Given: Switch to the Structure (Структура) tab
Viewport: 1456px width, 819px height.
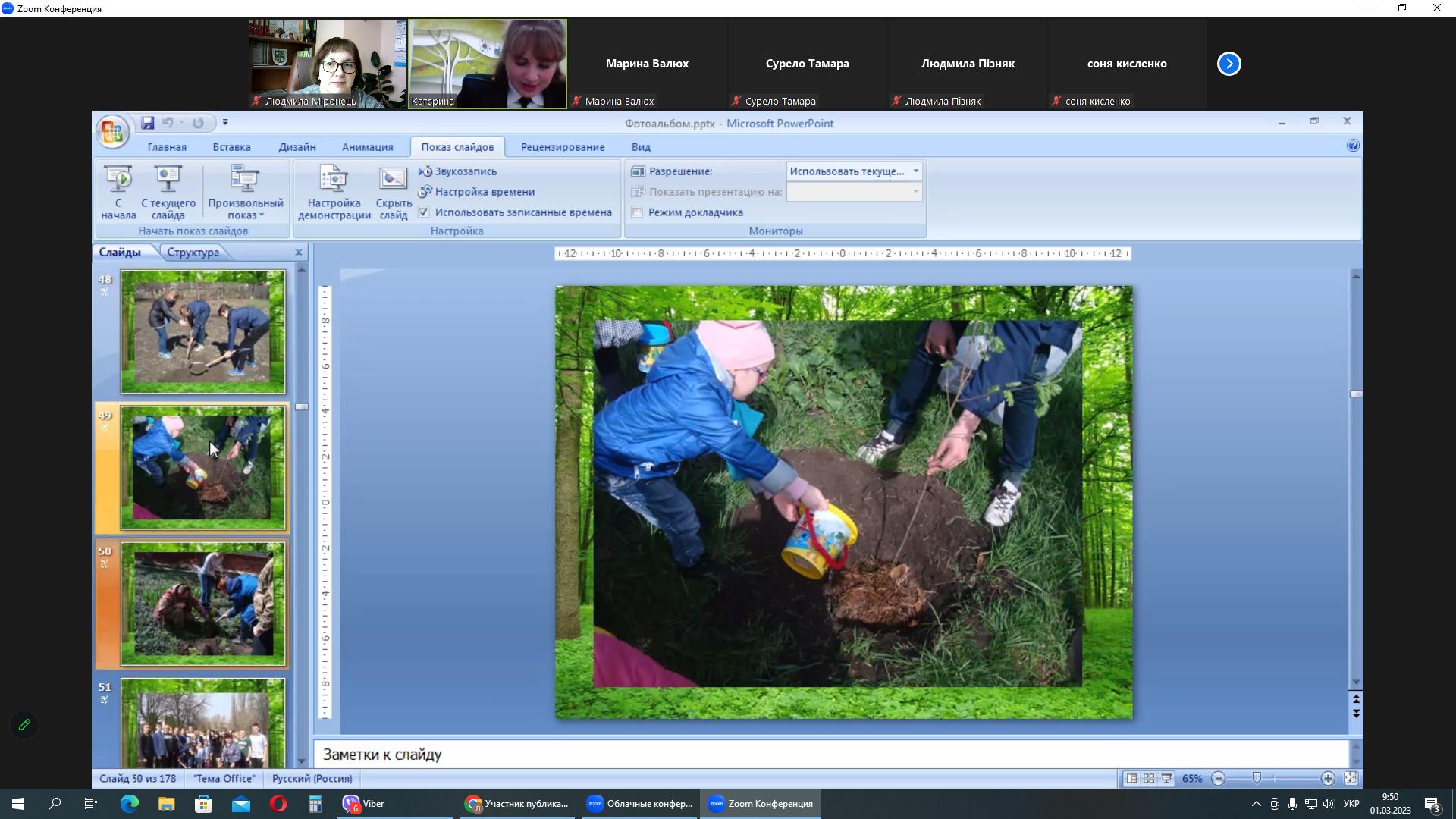Looking at the screenshot, I should [193, 253].
